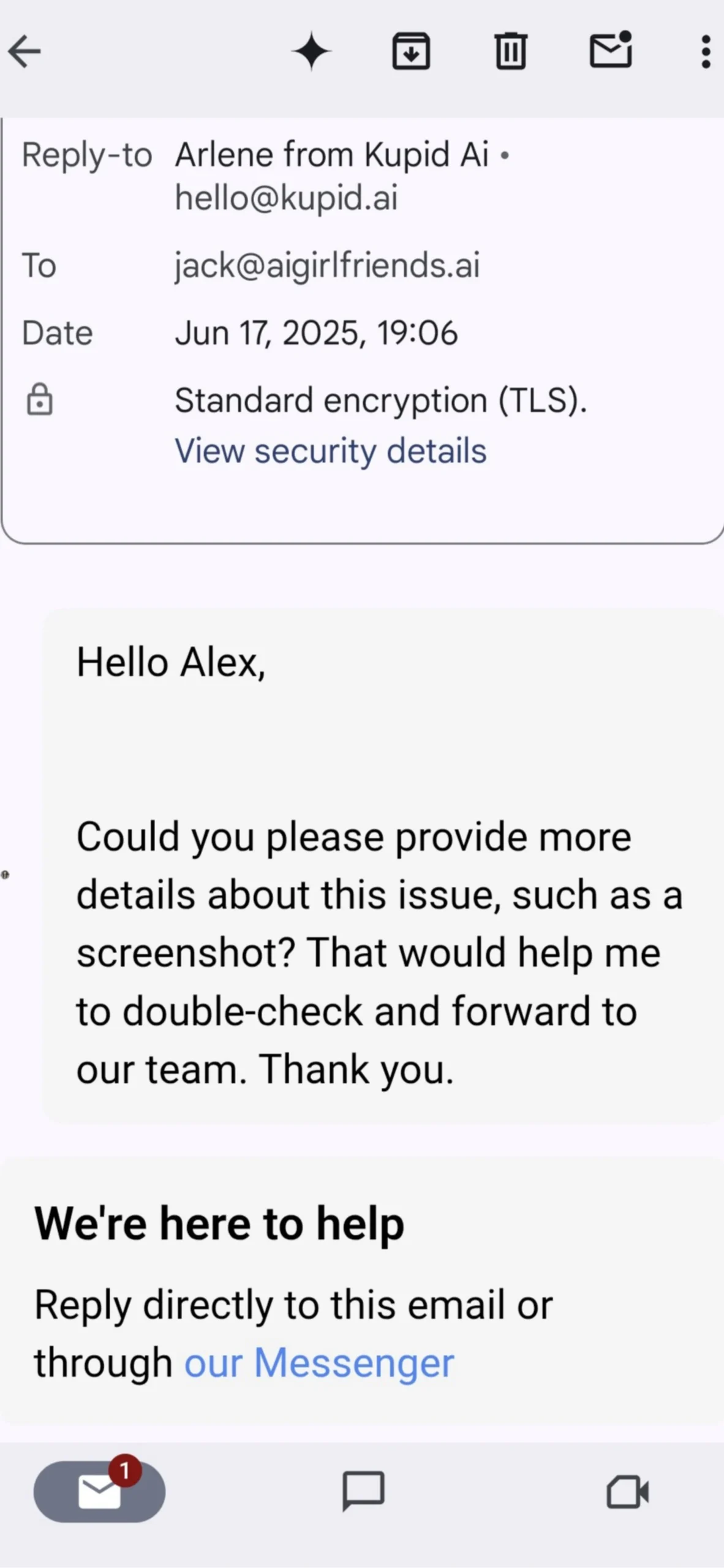The image size is (724, 1568).
Task: Switch to the Chat tab
Action: 363,1491
